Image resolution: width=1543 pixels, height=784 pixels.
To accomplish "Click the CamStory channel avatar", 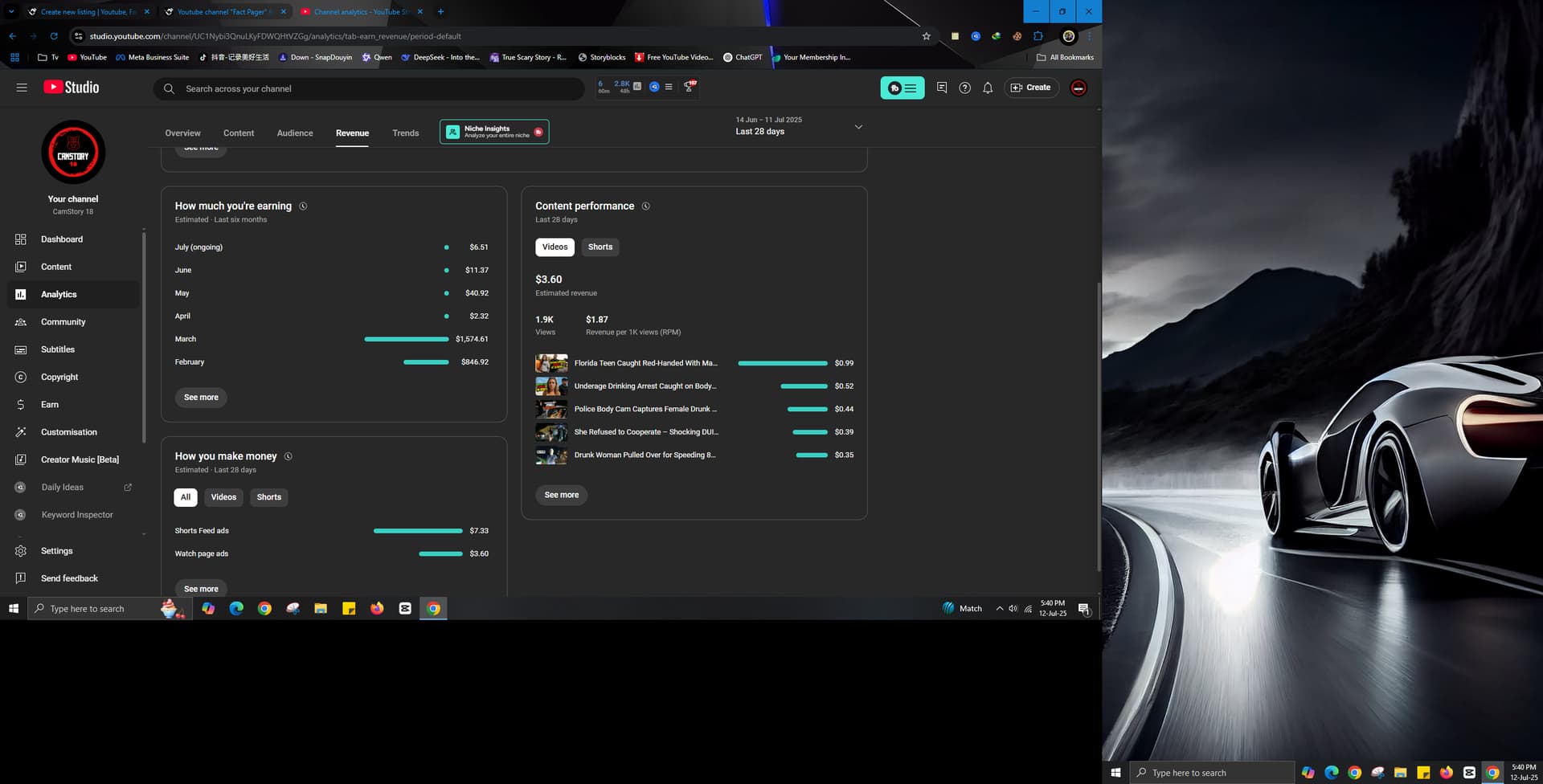I will pyautogui.click(x=73, y=153).
